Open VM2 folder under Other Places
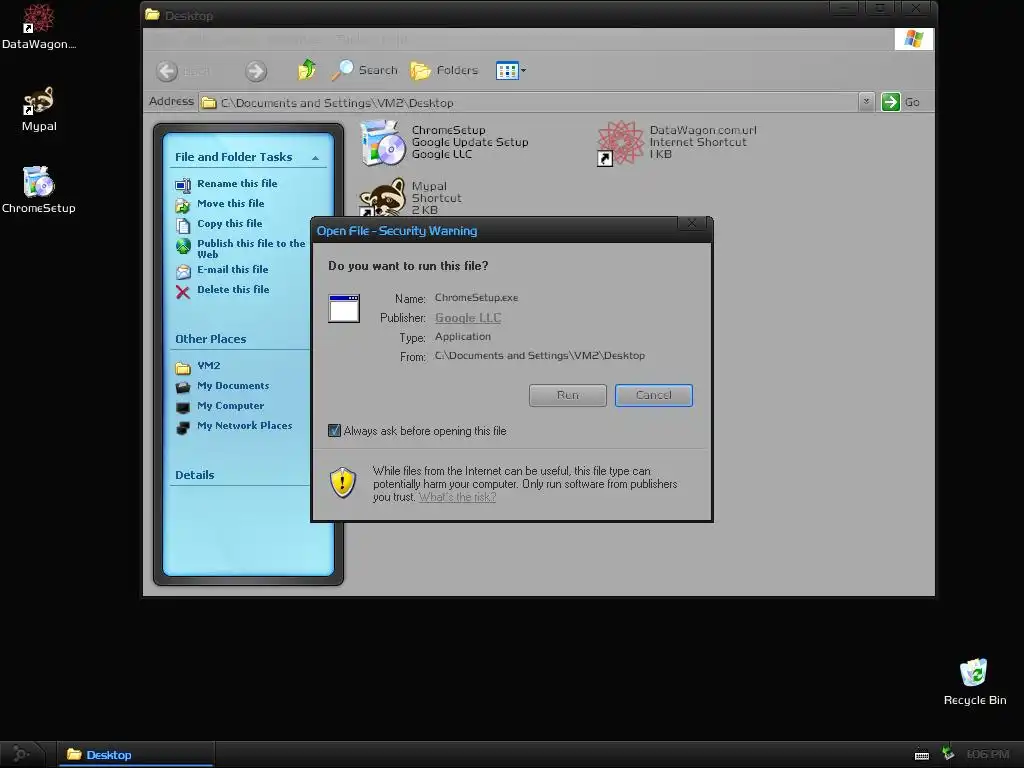The width and height of the screenshot is (1024, 768). (x=208, y=365)
